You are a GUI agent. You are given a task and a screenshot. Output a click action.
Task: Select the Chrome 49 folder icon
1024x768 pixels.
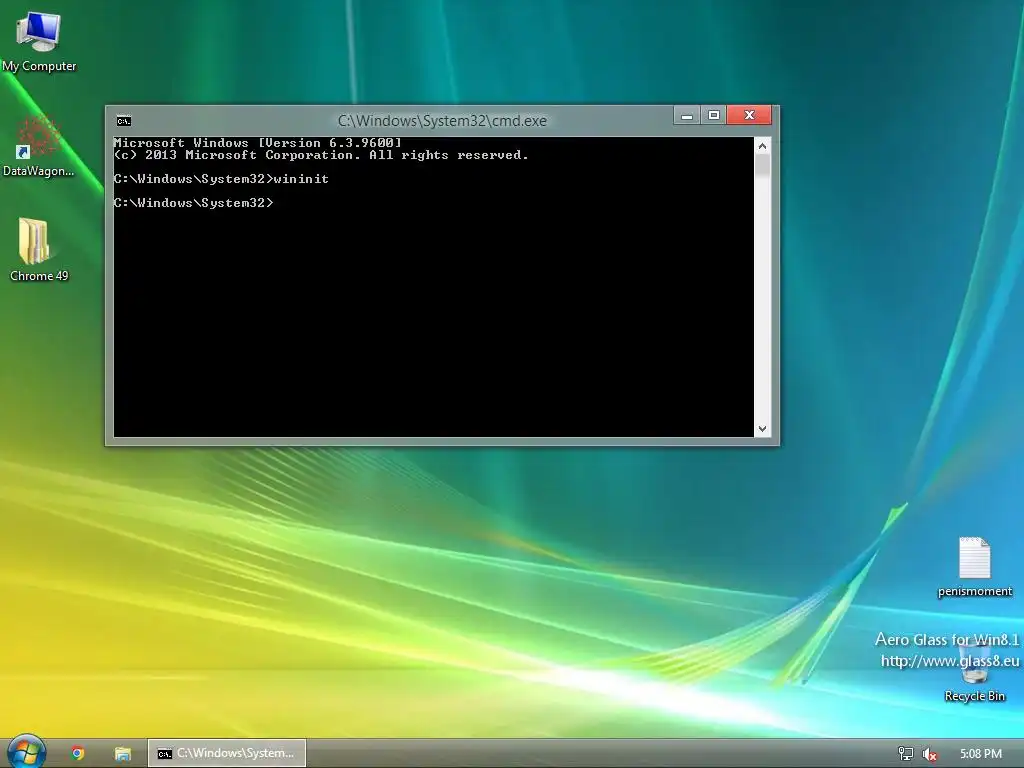coord(39,250)
